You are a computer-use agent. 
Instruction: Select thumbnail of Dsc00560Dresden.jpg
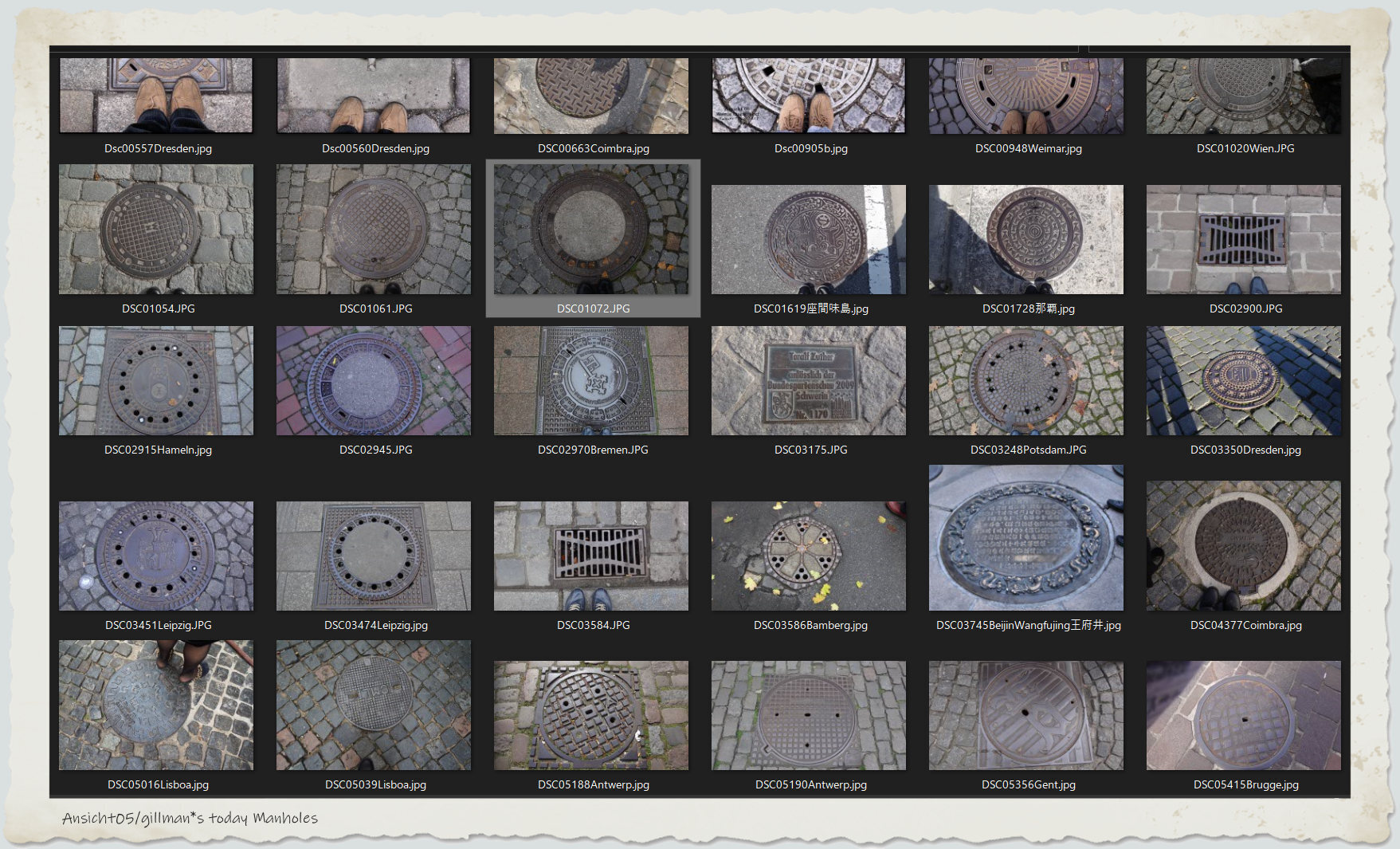374,95
